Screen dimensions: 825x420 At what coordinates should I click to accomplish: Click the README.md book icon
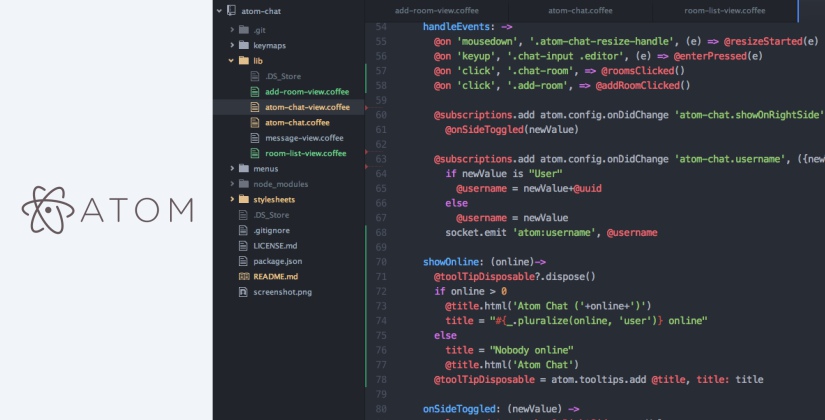pos(243,276)
